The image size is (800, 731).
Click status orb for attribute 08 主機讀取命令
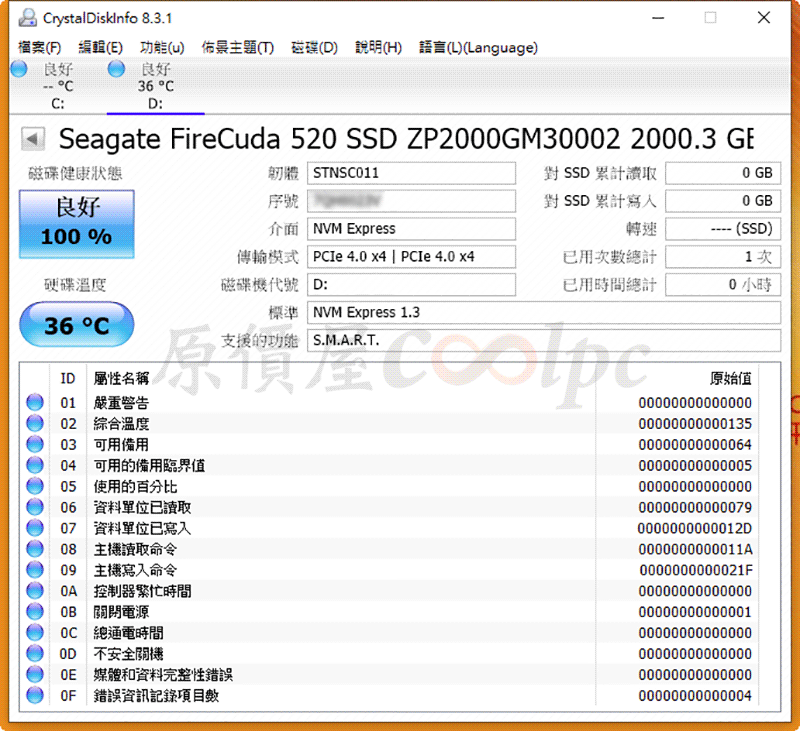35,549
